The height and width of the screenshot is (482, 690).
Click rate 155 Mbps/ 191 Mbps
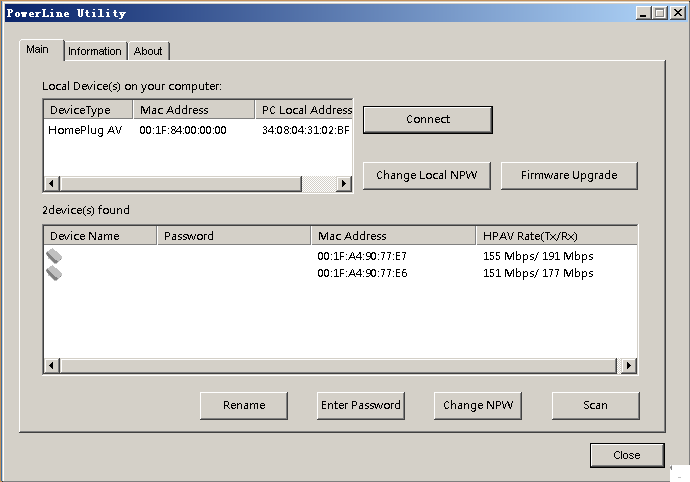(538, 256)
